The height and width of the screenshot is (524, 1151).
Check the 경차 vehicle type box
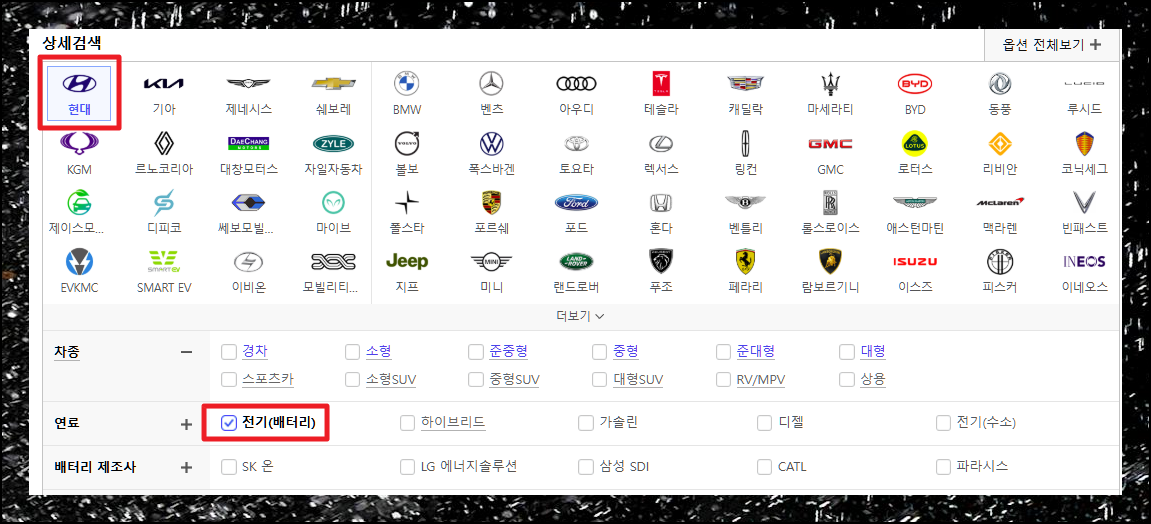point(228,352)
